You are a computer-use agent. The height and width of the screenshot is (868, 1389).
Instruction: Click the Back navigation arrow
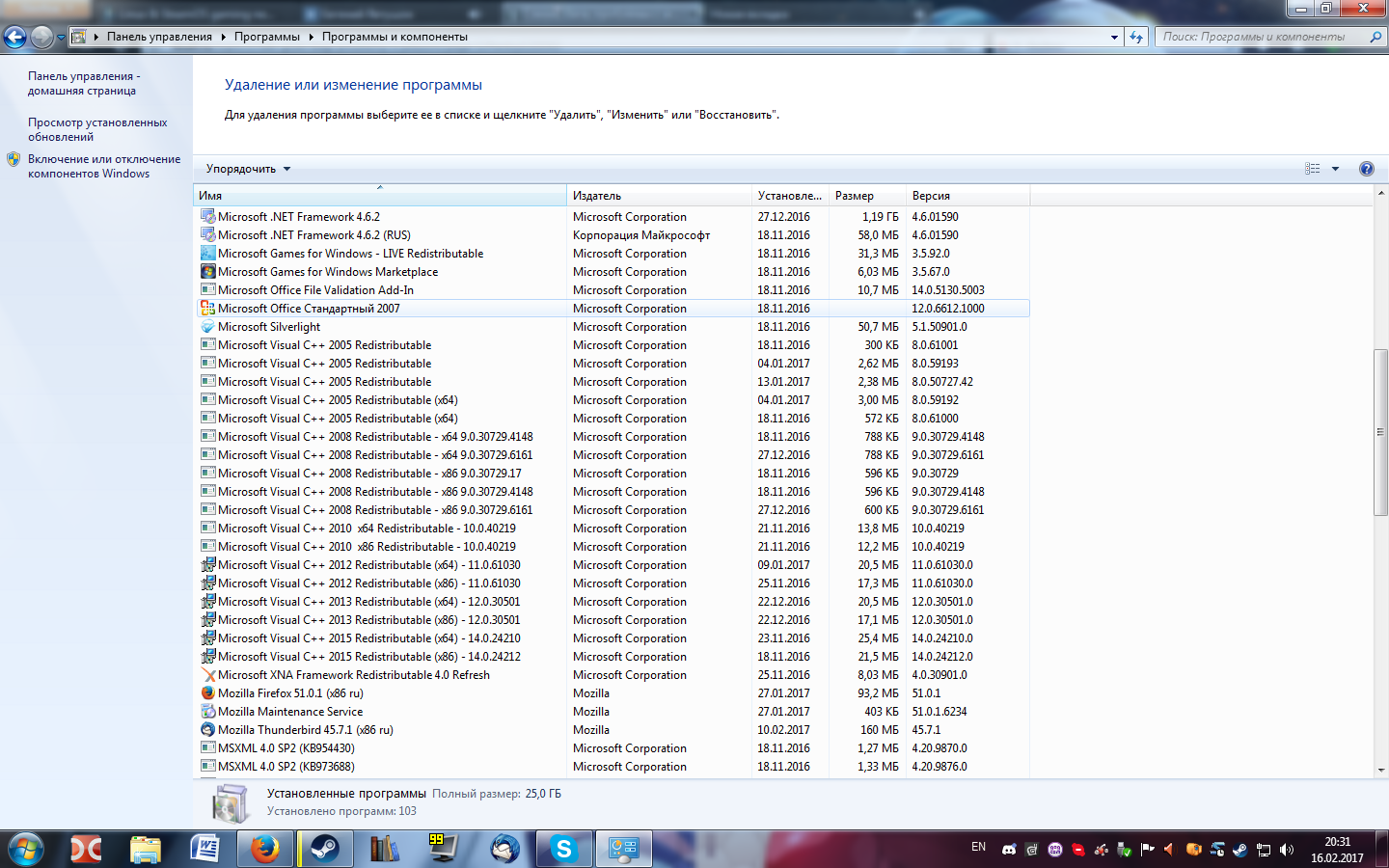point(14,37)
